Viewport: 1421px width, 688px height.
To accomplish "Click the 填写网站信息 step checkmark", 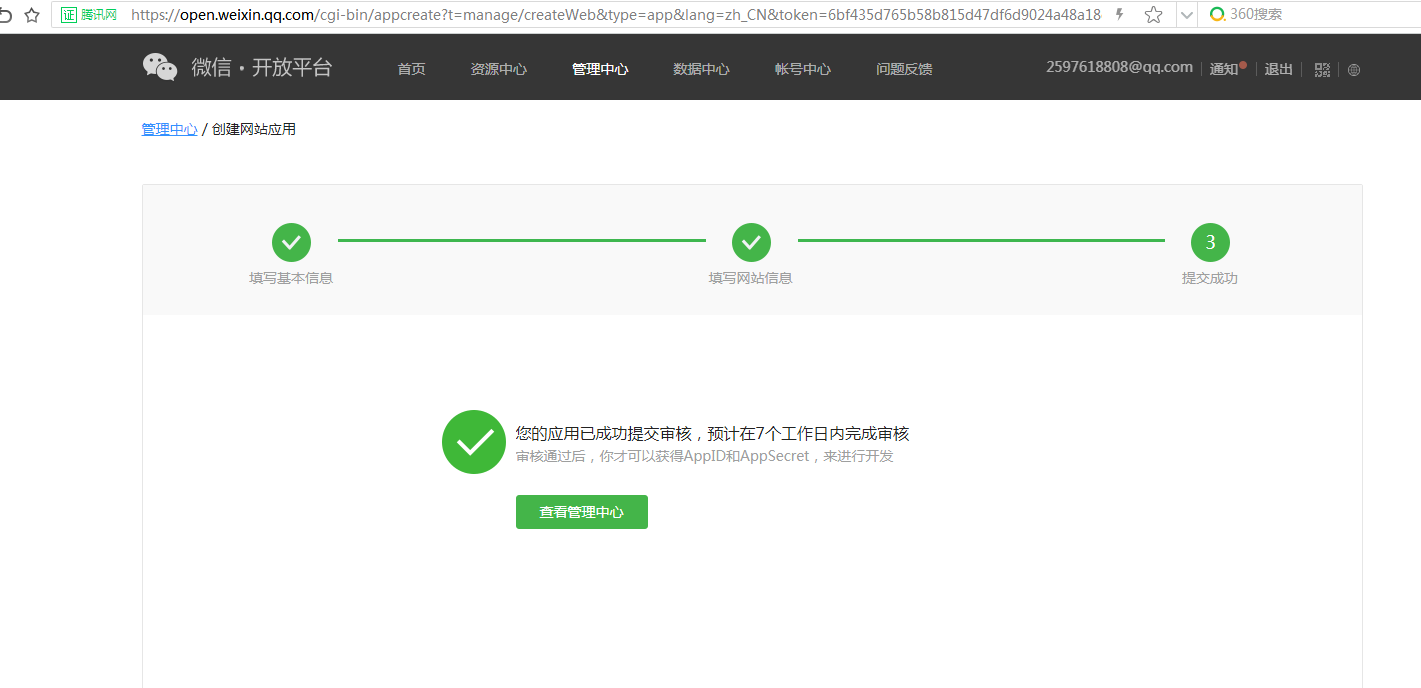I will (x=751, y=242).
